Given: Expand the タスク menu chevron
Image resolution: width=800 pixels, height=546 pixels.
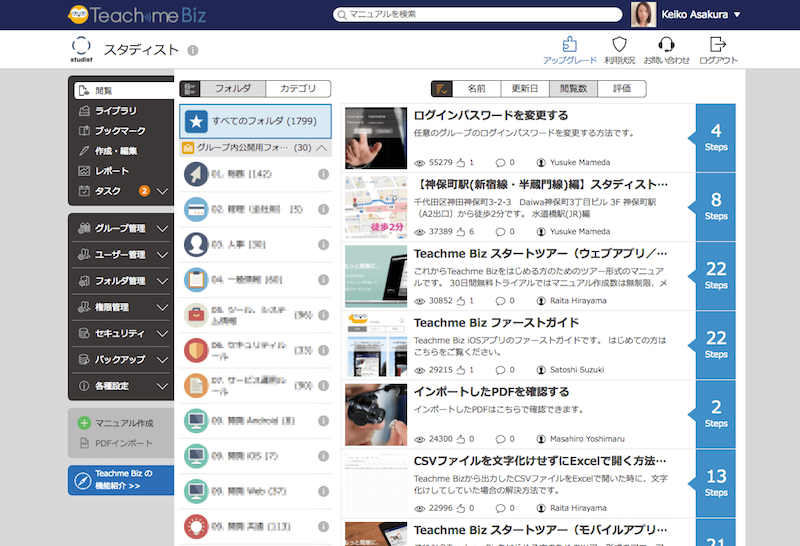Looking at the screenshot, I should click(162, 191).
